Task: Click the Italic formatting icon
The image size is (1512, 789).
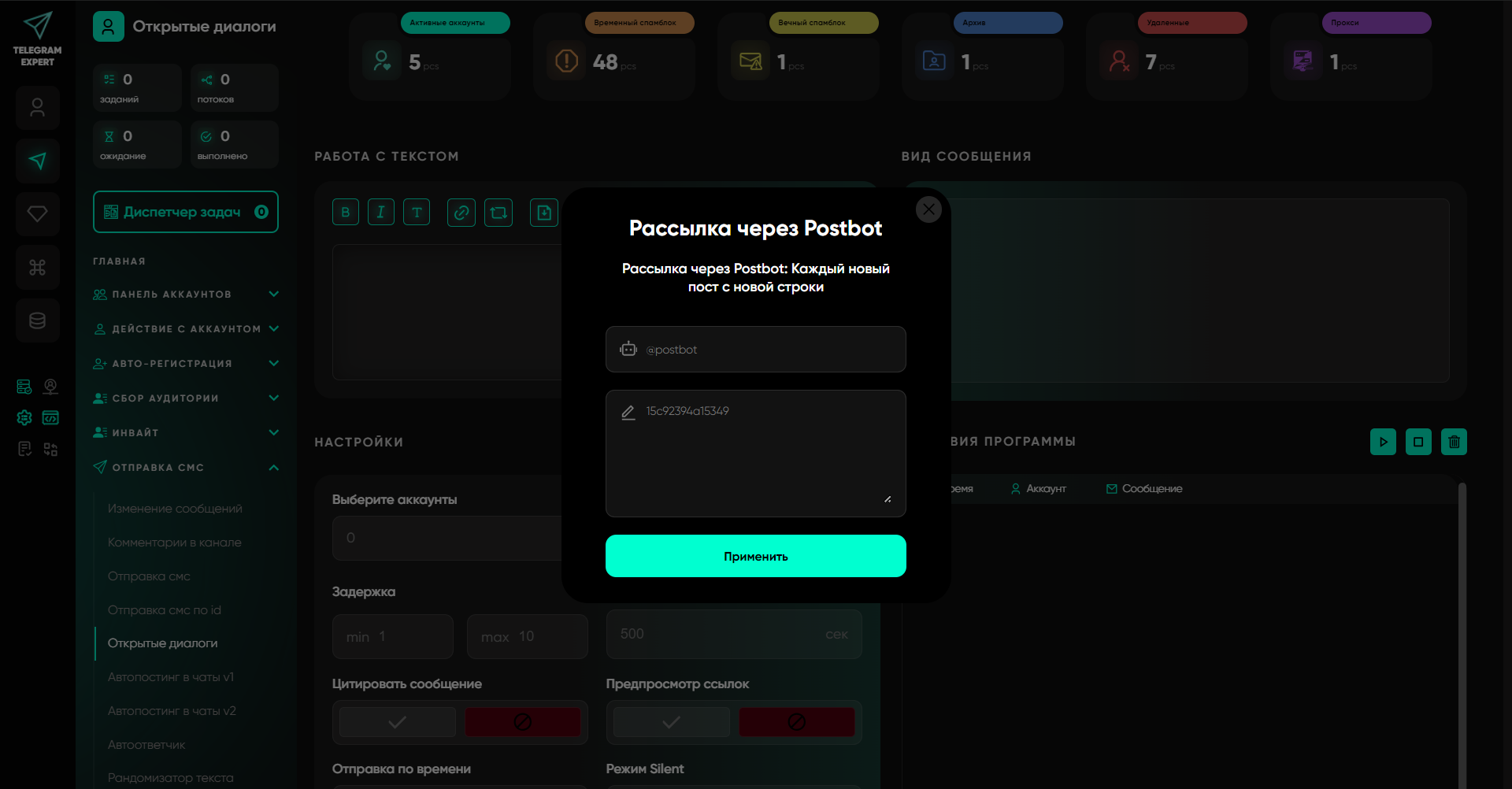Action: [380, 213]
